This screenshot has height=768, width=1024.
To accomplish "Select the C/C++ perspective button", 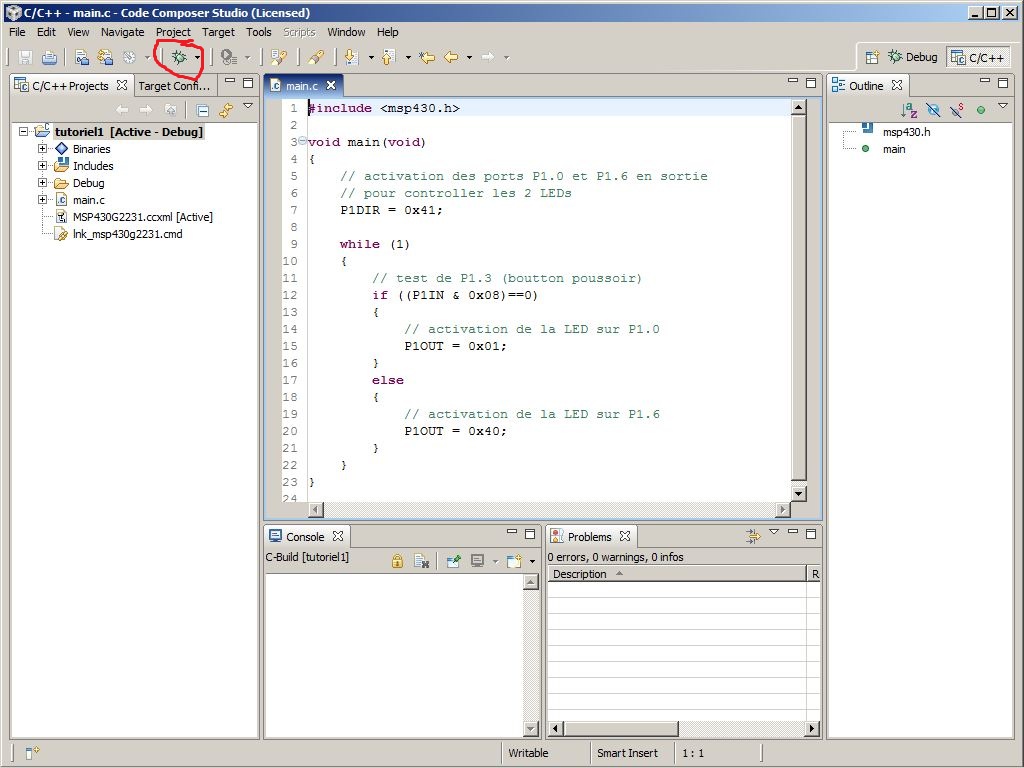I will pyautogui.click(x=978, y=57).
